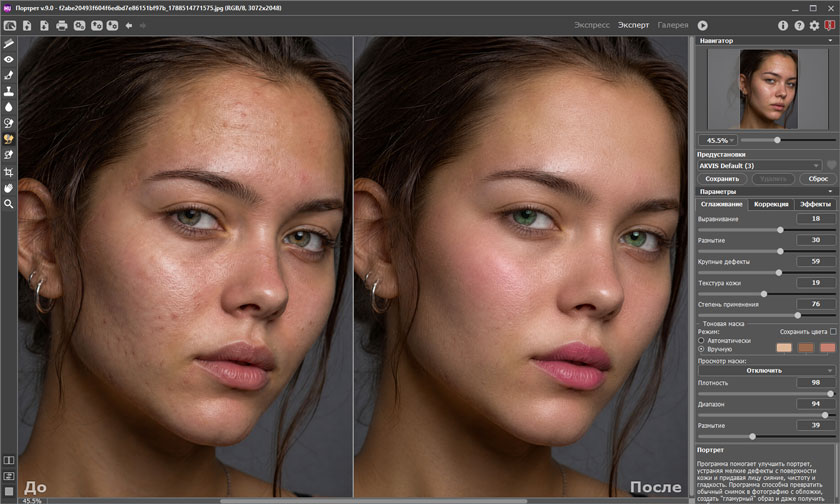Click the load presets gear icon

pyautogui.click(x=96, y=26)
